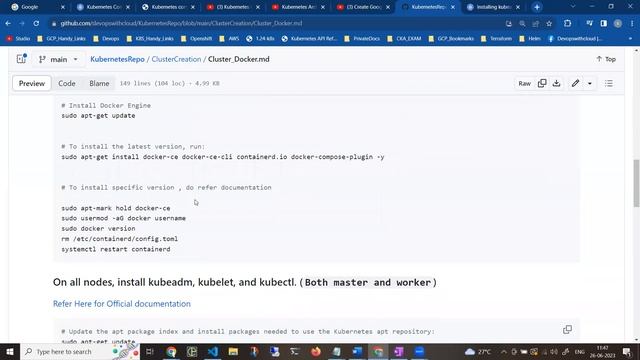Viewport: 640px width, 360px height.
Task: Switch to Installing kubeadm tab
Action: click(494, 7)
